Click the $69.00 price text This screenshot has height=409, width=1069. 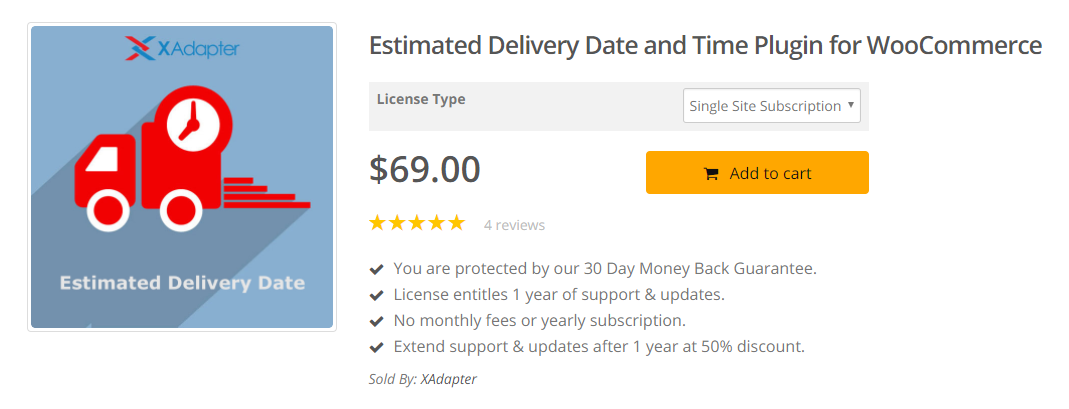(425, 170)
